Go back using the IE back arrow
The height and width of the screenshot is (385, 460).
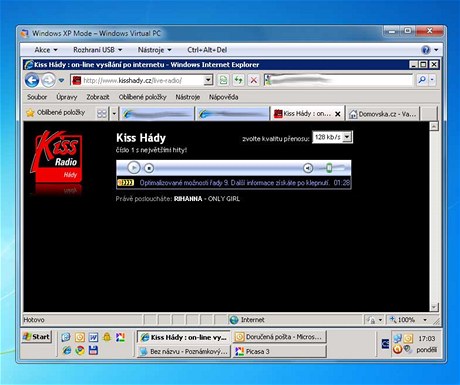(32, 80)
